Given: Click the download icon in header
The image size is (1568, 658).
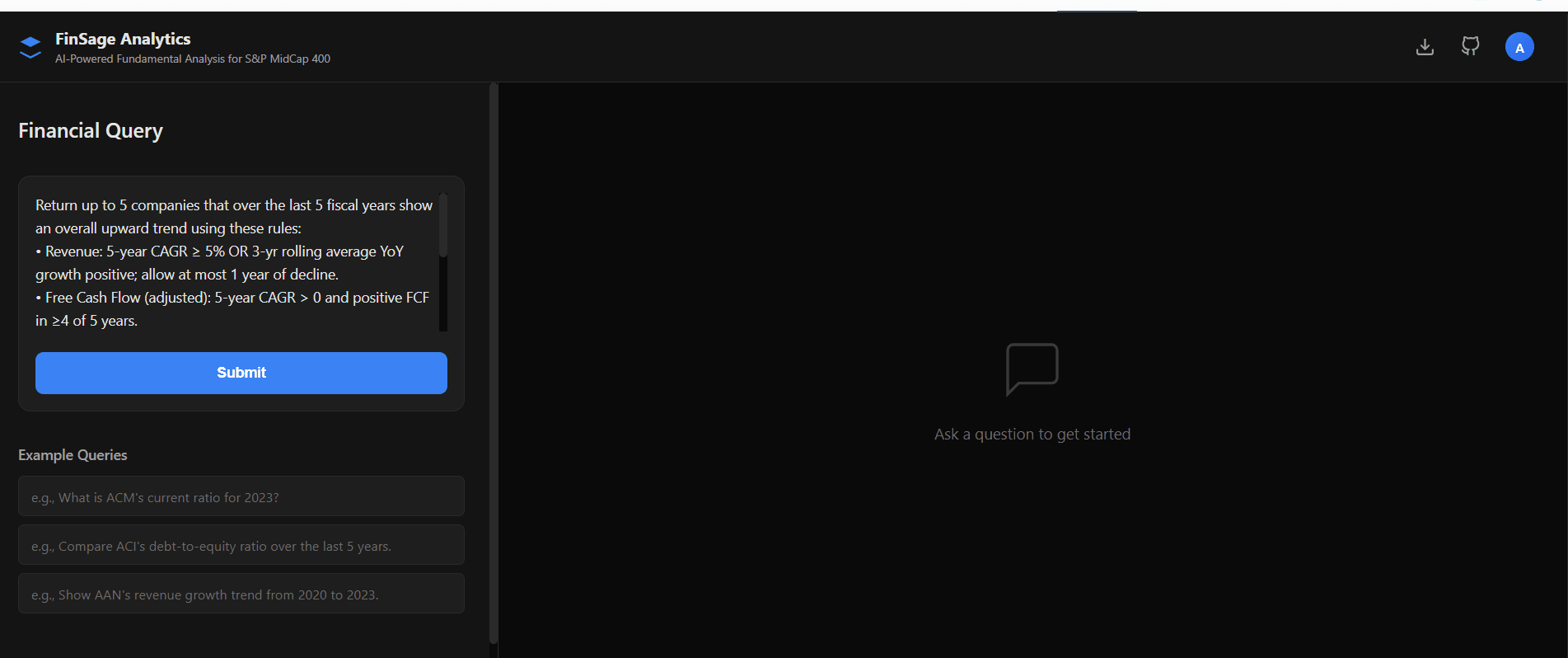Looking at the screenshot, I should point(1425,47).
